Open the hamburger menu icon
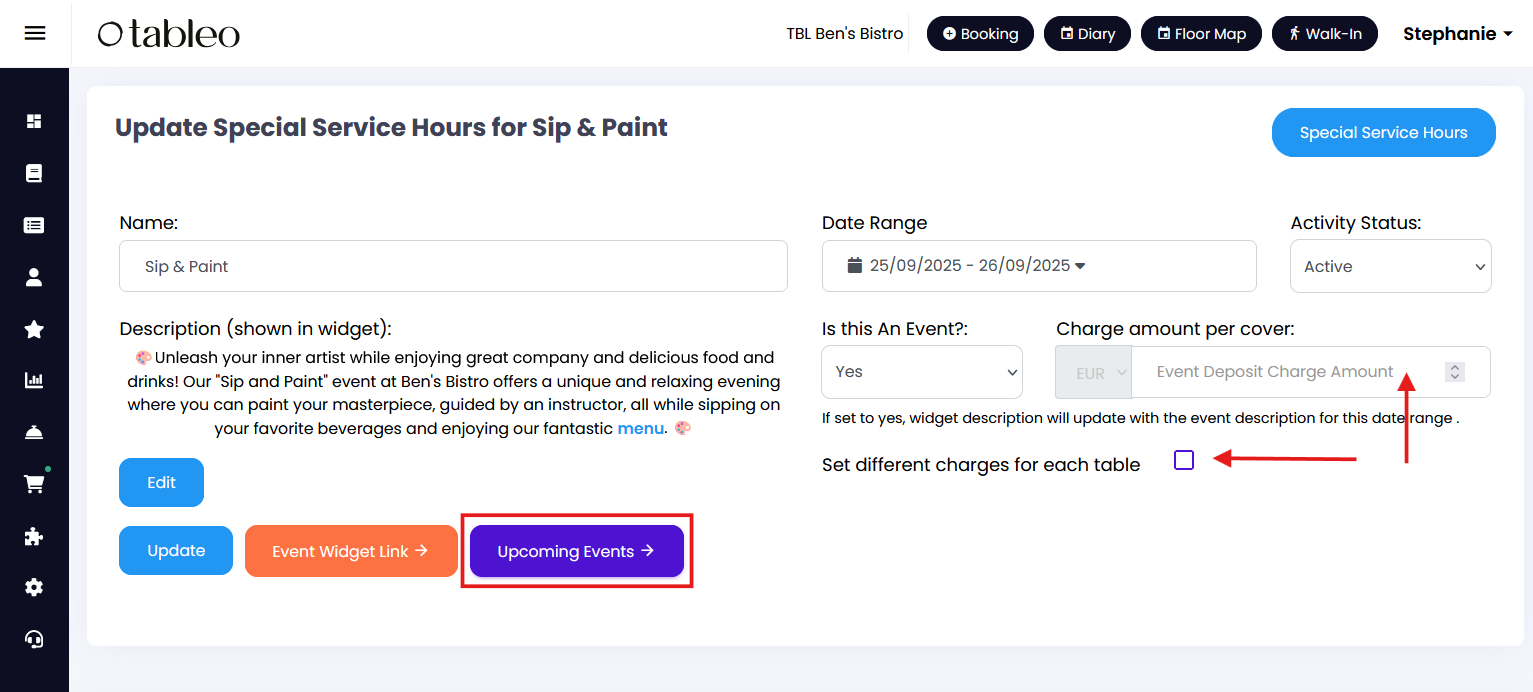This screenshot has height=692, width=1533. [x=35, y=33]
